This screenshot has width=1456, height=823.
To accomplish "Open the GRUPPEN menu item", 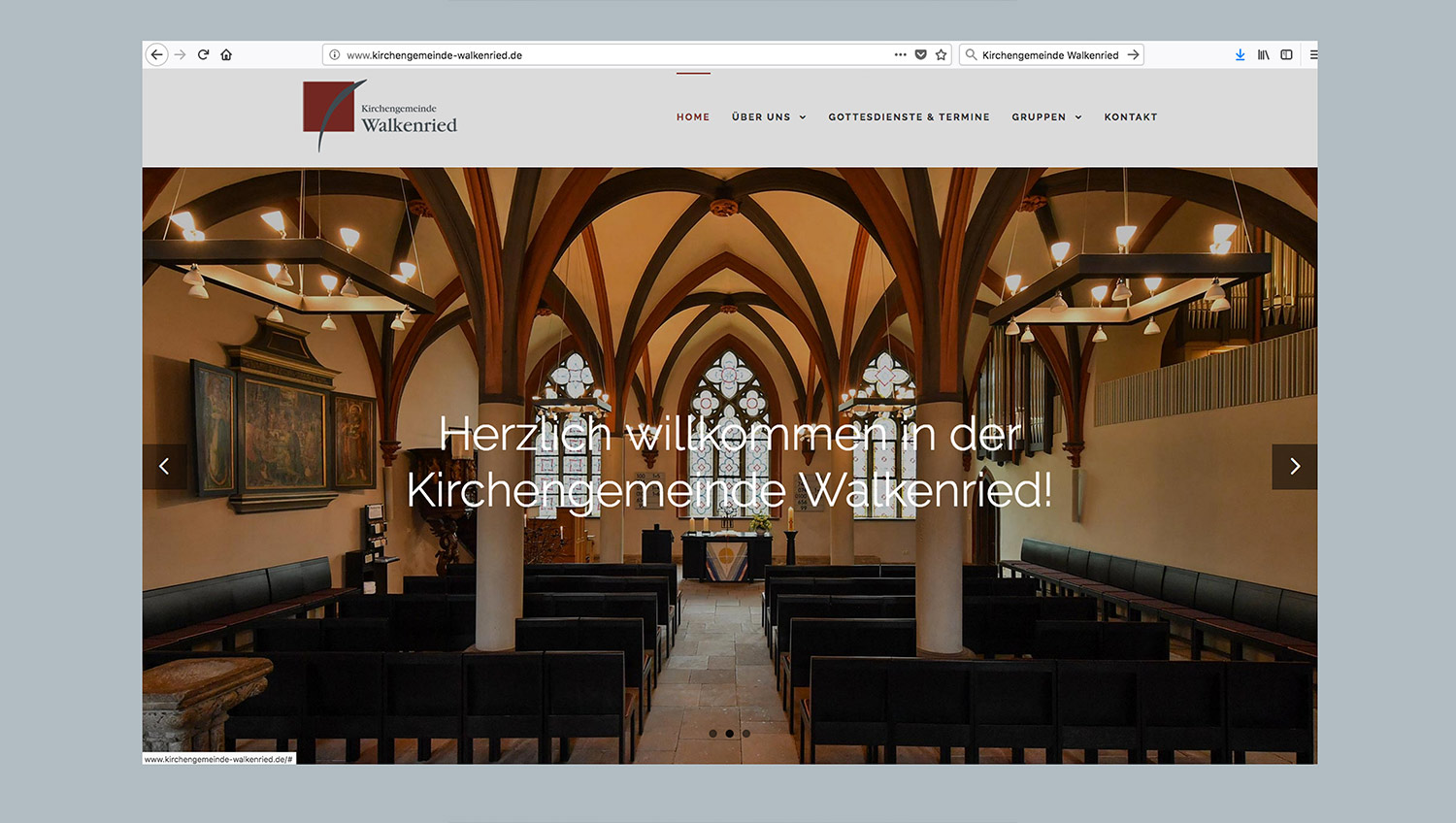I will click(x=1039, y=117).
